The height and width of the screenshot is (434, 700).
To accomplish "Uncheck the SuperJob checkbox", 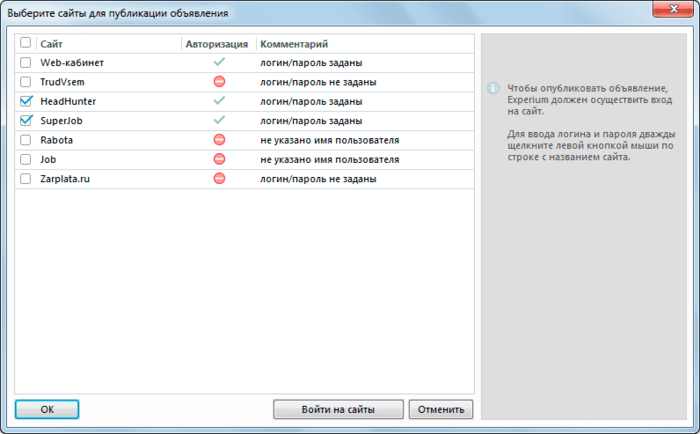I will point(26,120).
